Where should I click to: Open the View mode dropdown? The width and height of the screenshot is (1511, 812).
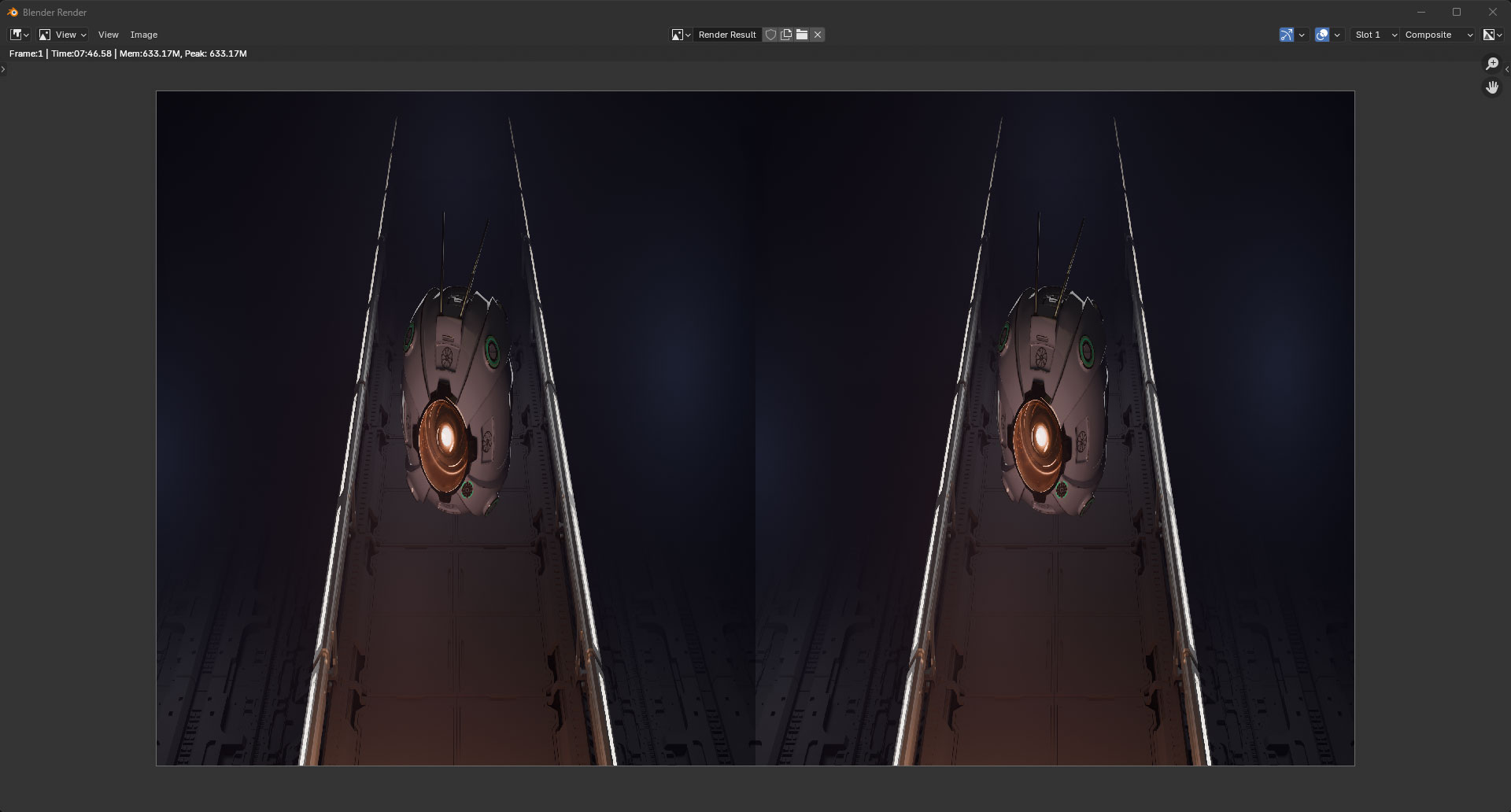(x=63, y=35)
